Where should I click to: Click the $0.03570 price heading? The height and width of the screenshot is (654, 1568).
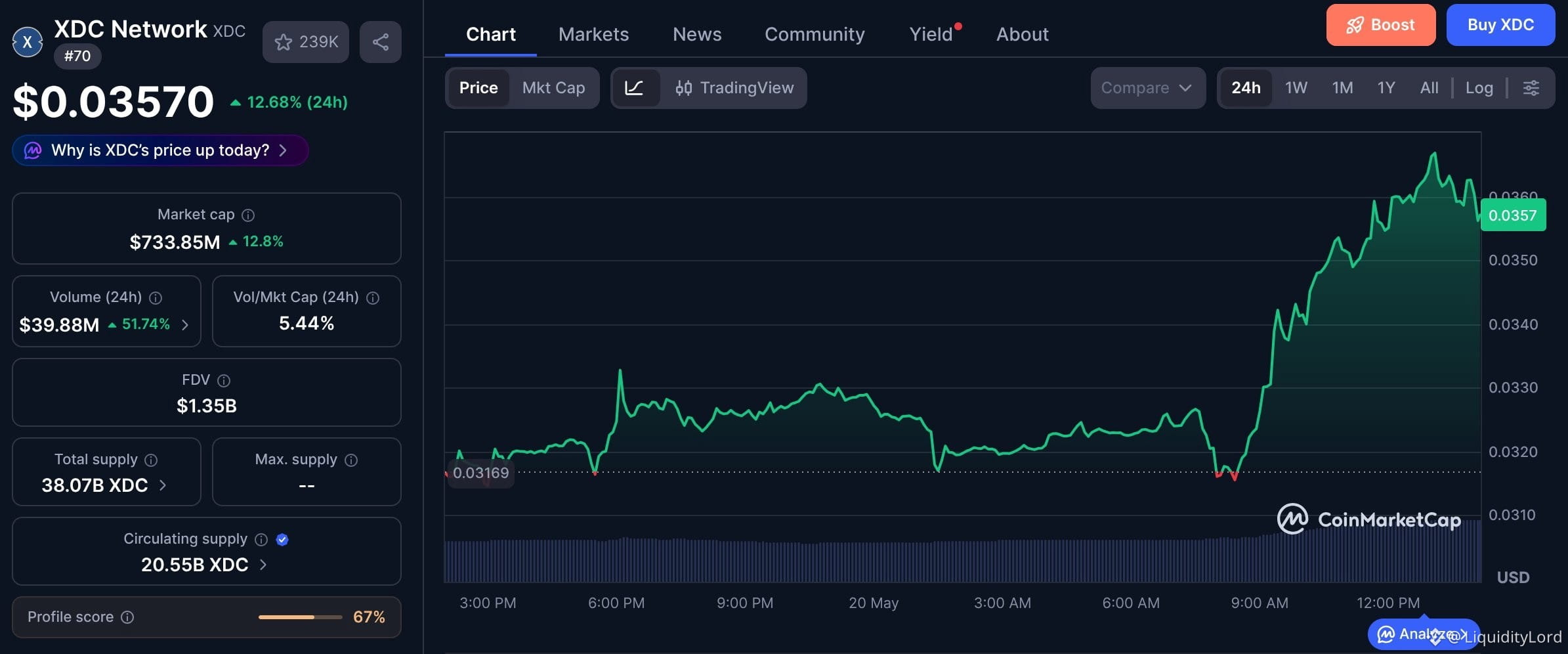[x=114, y=102]
